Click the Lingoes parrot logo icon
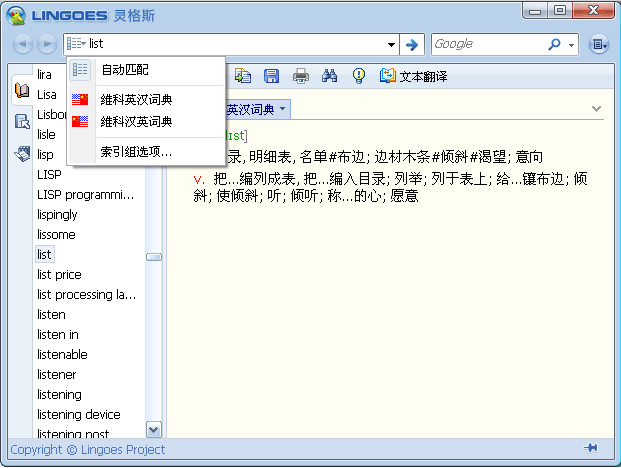 (16, 15)
